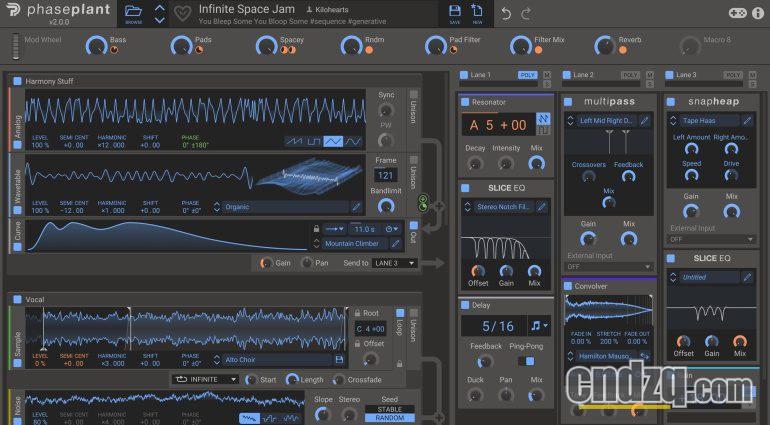770x425 pixels.
Task: Open the multipass External Input dropdown
Action: pyautogui.click(x=609, y=267)
